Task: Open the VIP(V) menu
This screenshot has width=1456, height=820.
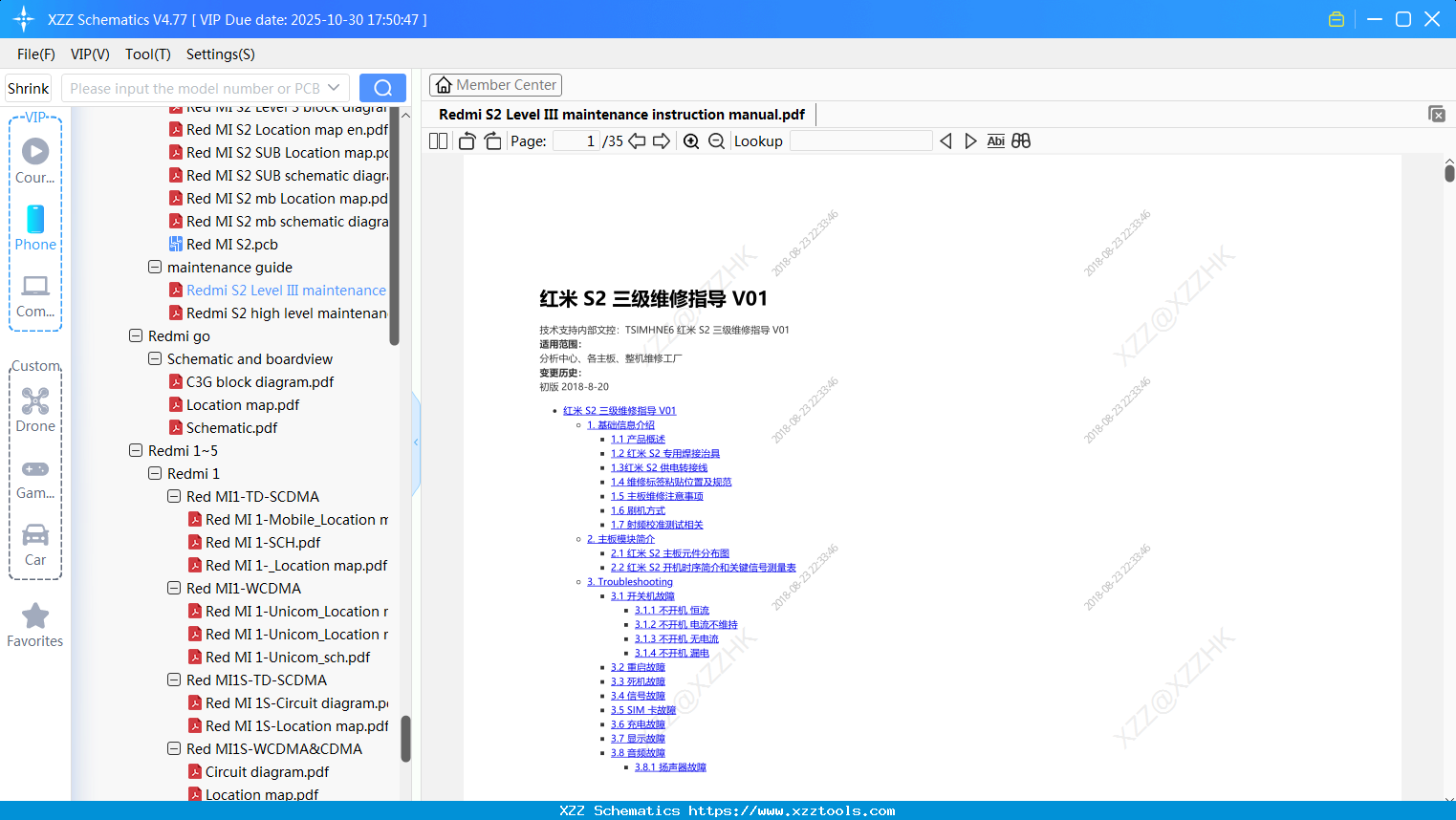Action: [90, 54]
